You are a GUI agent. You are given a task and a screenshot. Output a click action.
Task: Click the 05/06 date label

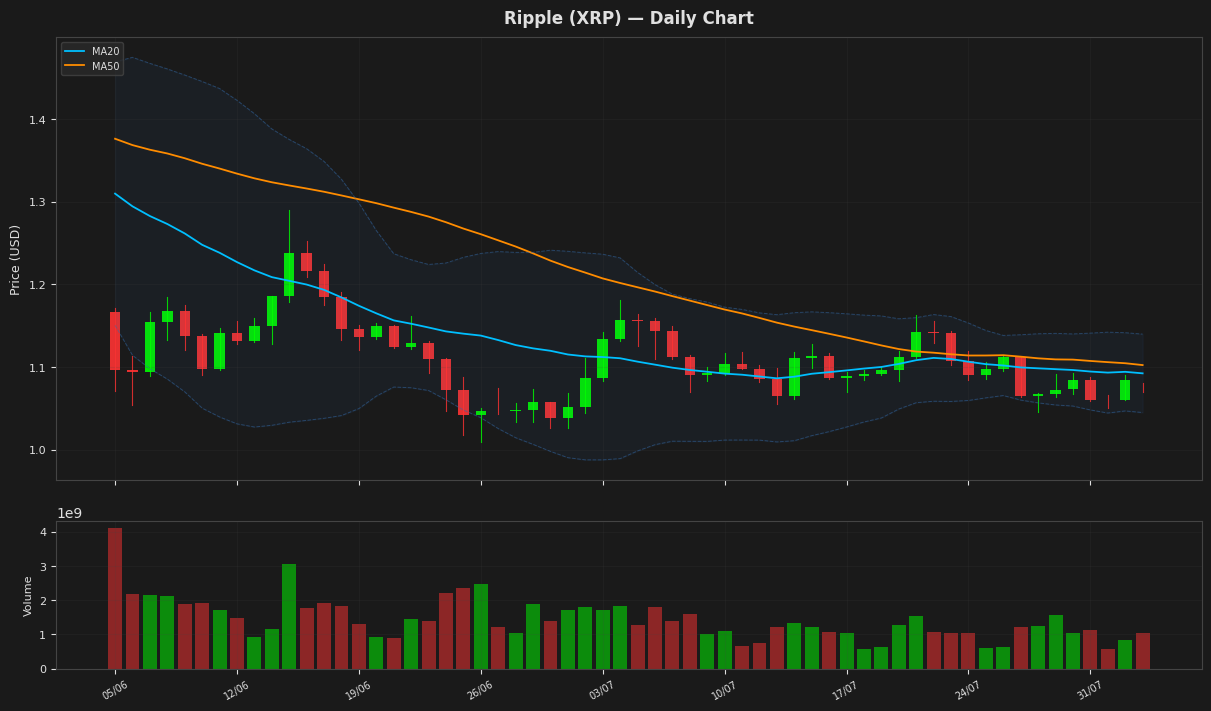[x=115, y=689]
